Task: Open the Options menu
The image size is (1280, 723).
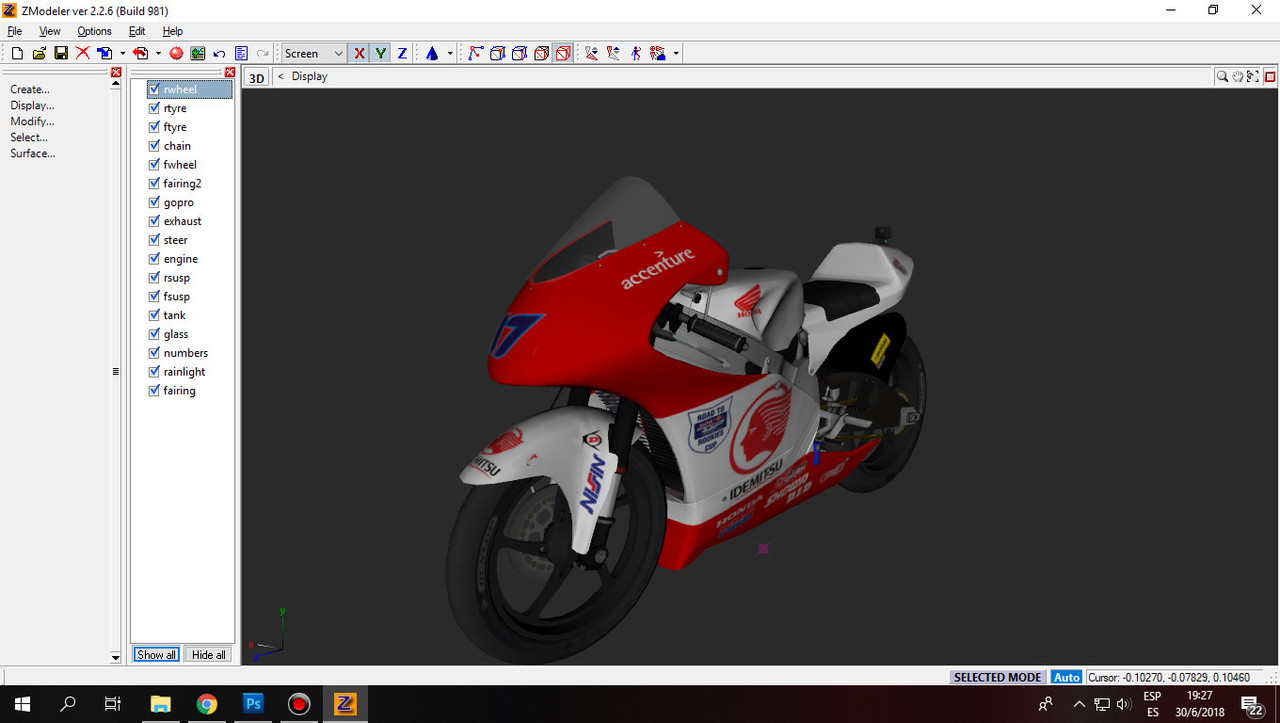Action: 94,31
